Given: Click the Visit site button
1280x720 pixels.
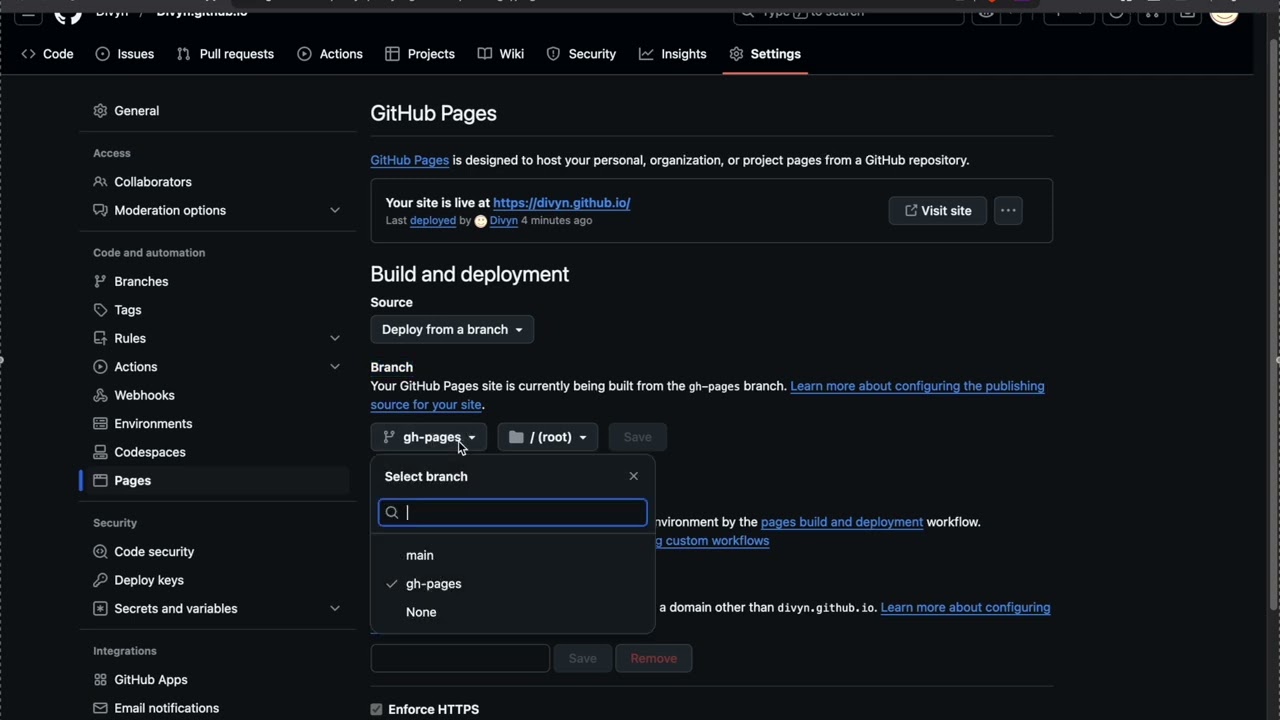Looking at the screenshot, I should click(938, 211).
